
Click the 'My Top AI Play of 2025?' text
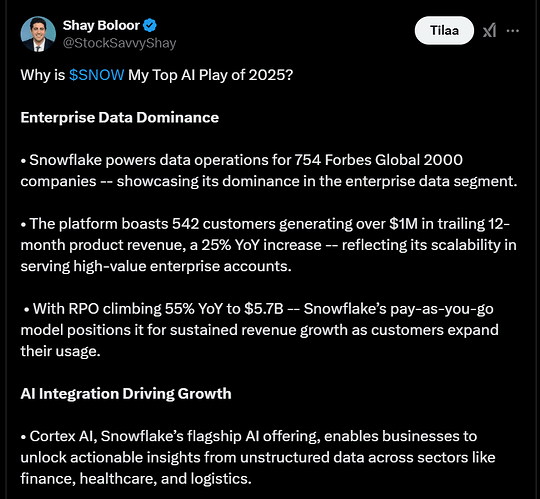[210, 75]
